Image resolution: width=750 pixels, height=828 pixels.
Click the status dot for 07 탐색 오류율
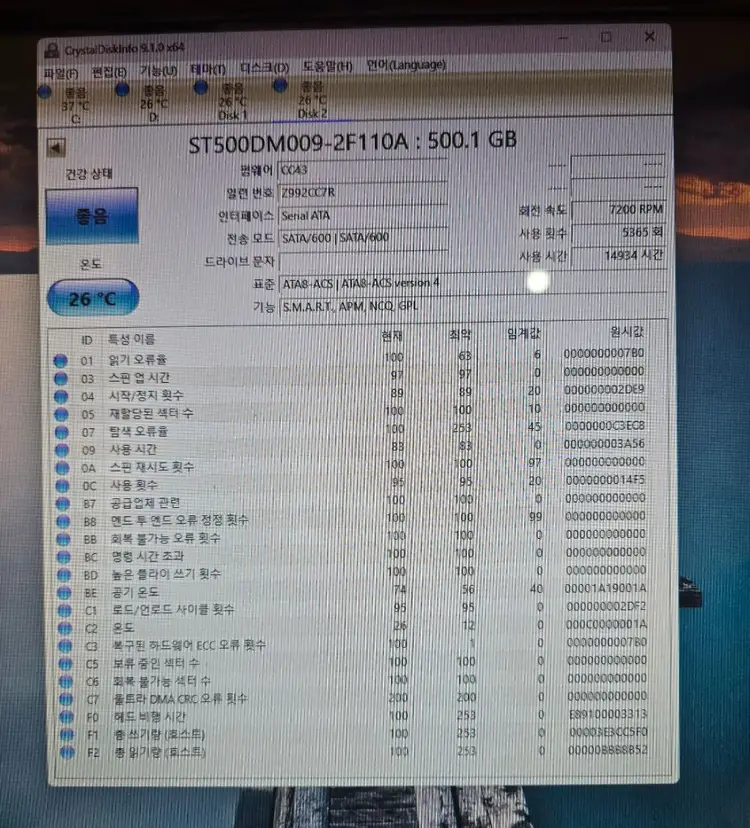[x=62, y=432]
